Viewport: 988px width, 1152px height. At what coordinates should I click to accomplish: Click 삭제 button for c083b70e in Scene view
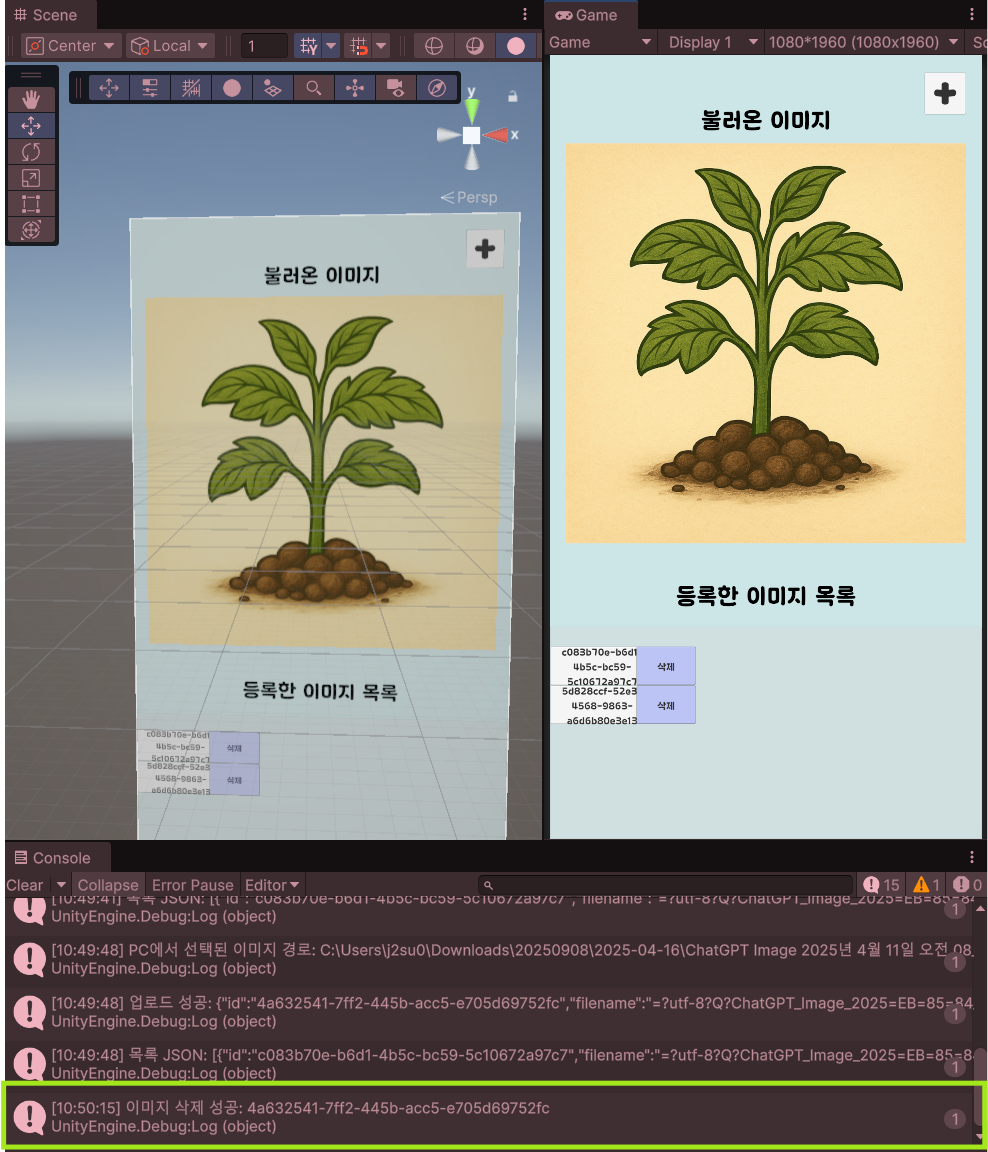pyautogui.click(x=234, y=748)
